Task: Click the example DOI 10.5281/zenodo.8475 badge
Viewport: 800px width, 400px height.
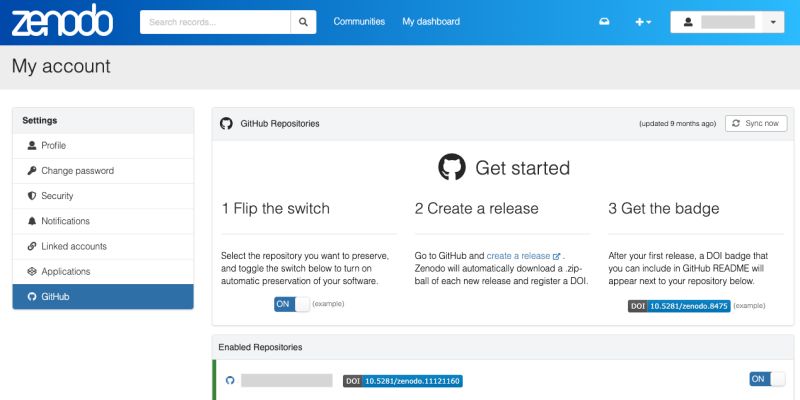Action: tap(679, 306)
